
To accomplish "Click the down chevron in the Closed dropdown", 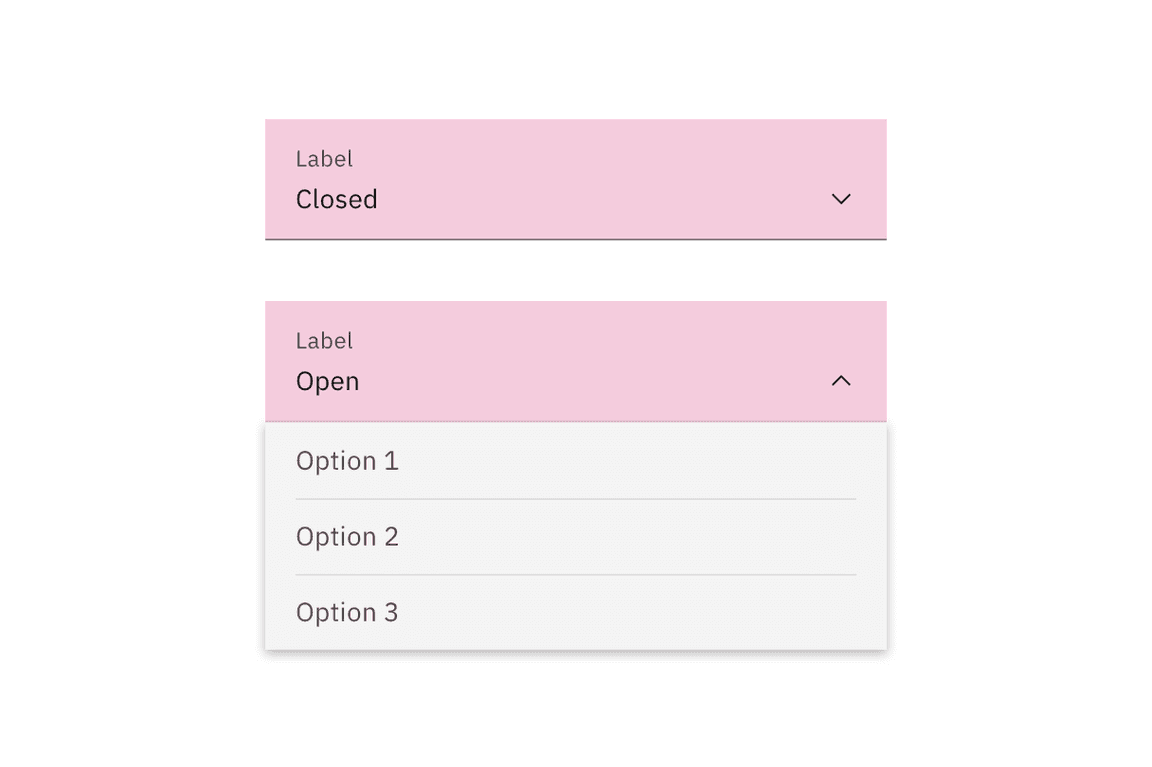I will point(841,199).
